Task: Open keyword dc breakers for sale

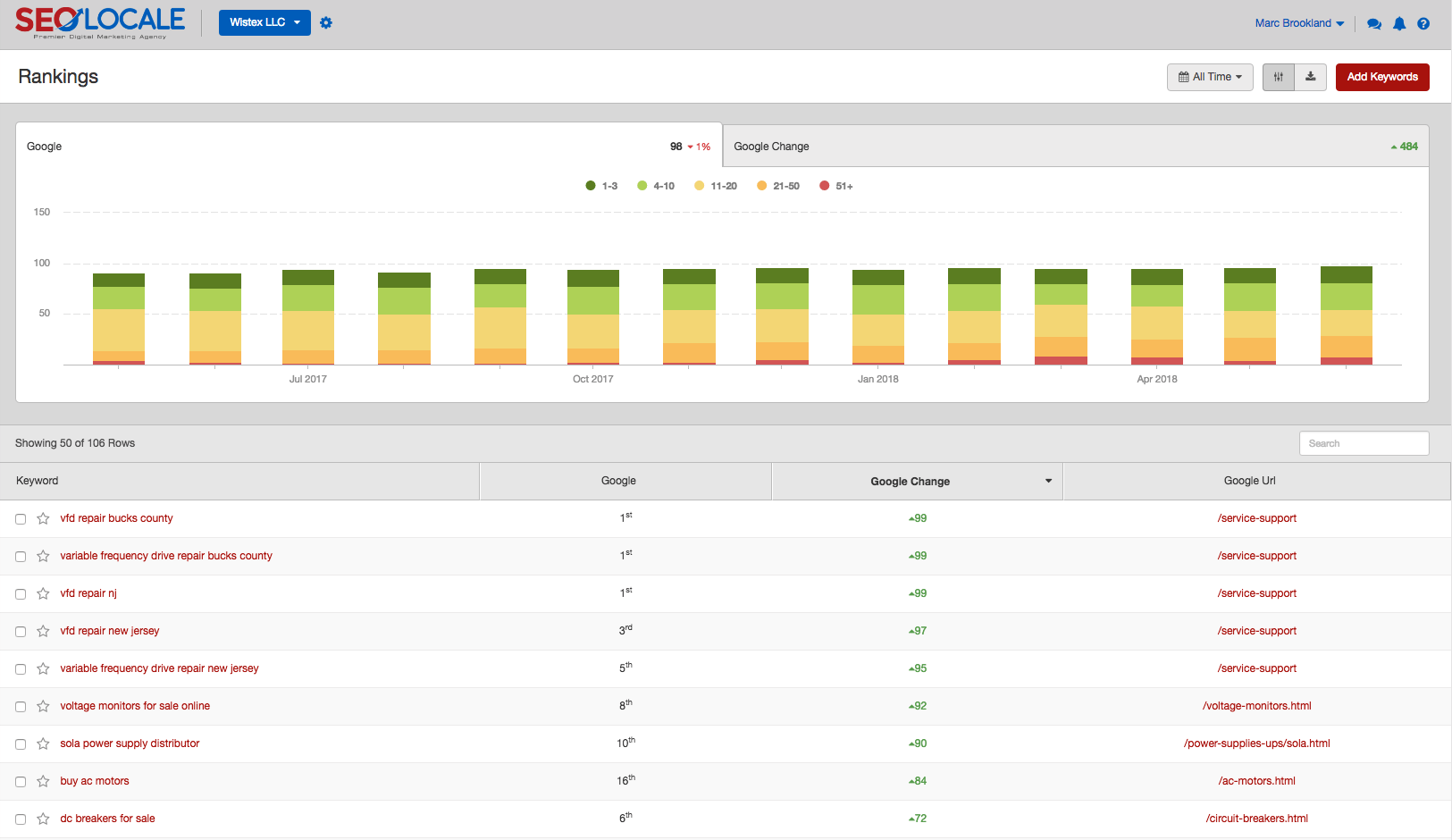Action: coord(107,819)
